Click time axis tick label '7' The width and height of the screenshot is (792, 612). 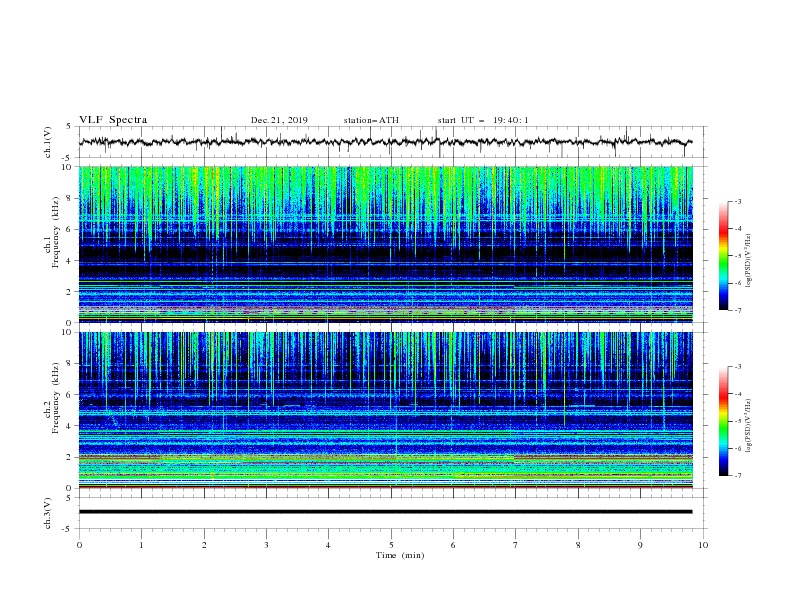(516, 545)
